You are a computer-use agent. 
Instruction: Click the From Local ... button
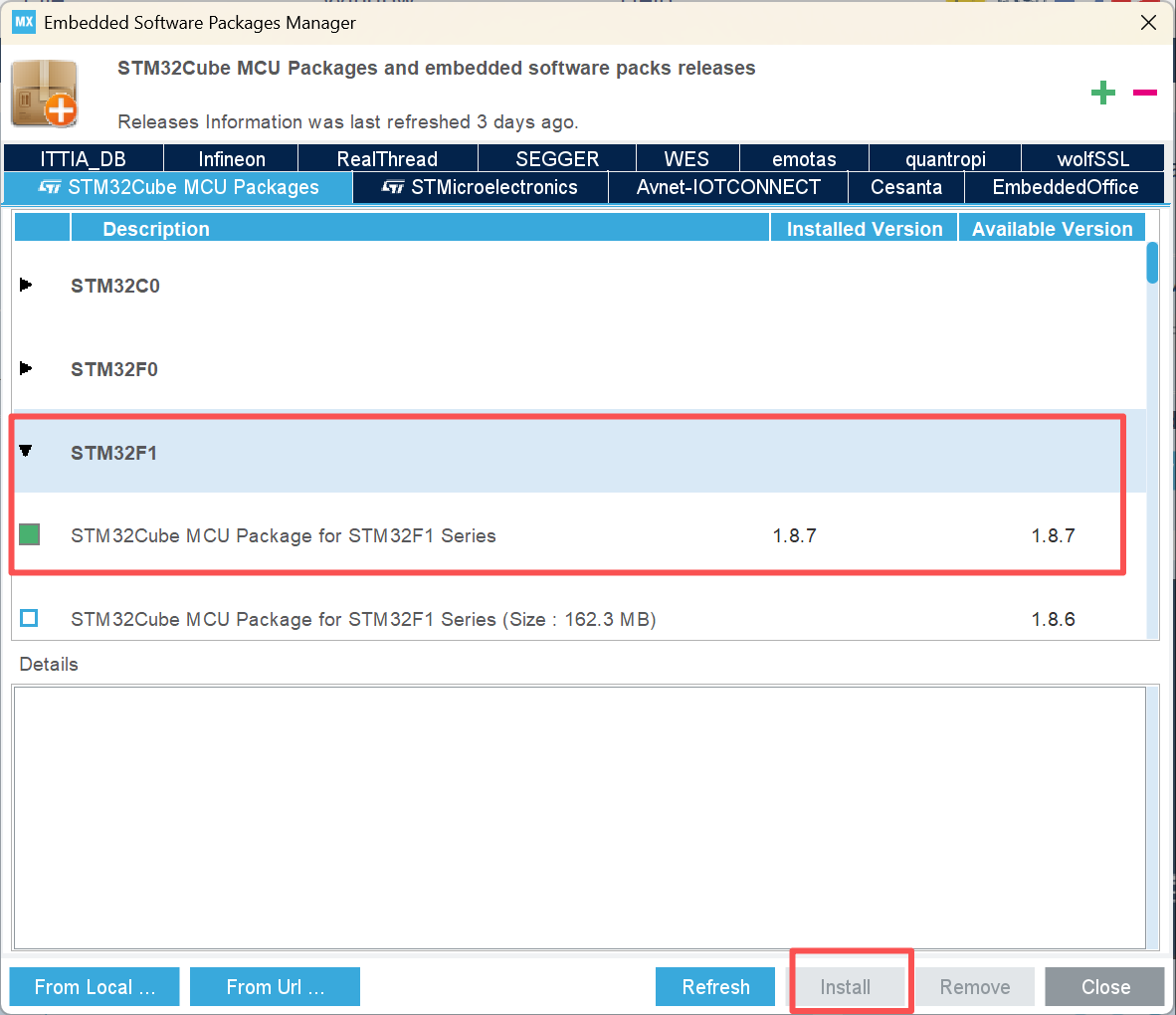[95, 986]
